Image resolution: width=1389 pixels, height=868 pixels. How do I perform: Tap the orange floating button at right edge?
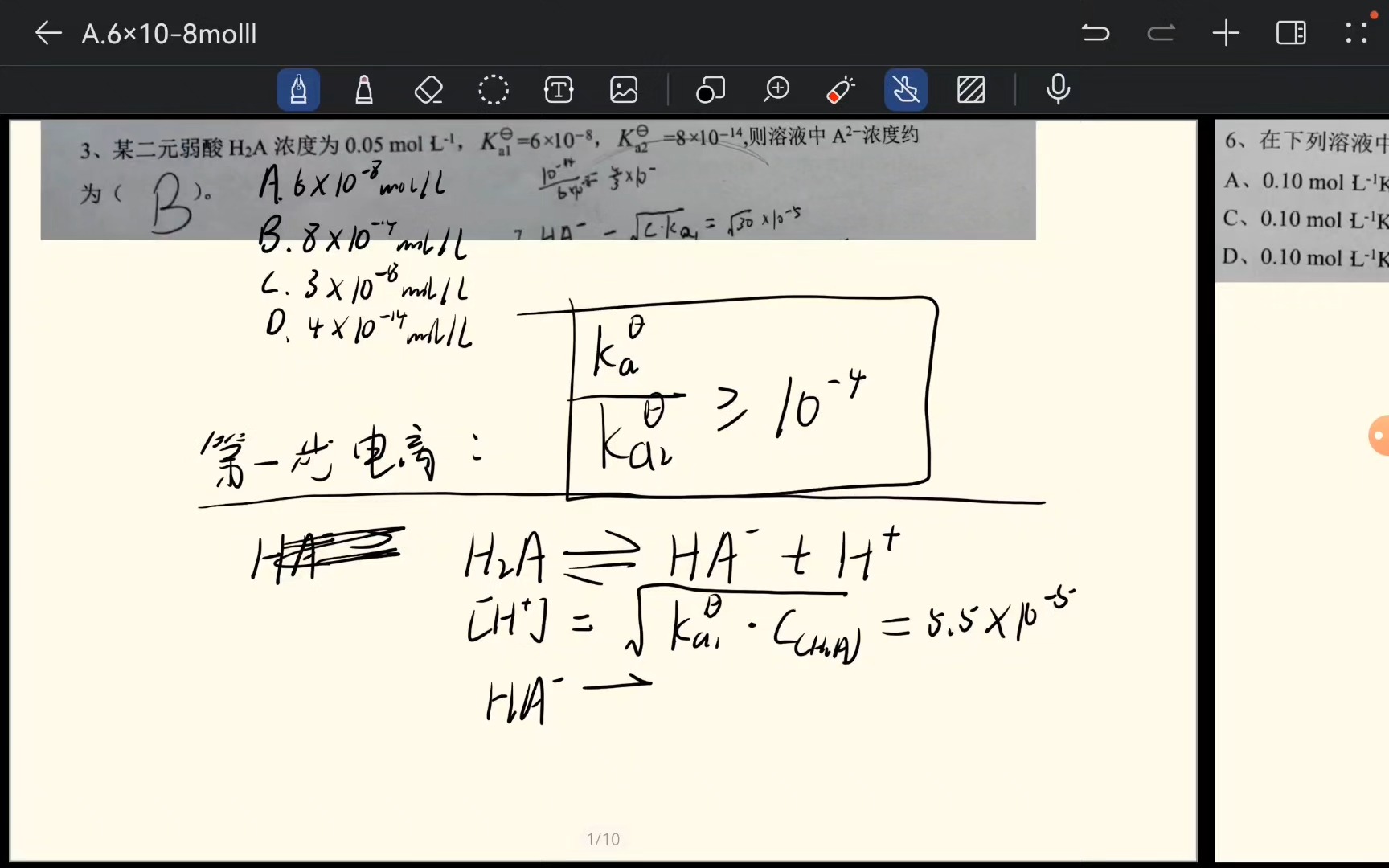coord(1379,436)
